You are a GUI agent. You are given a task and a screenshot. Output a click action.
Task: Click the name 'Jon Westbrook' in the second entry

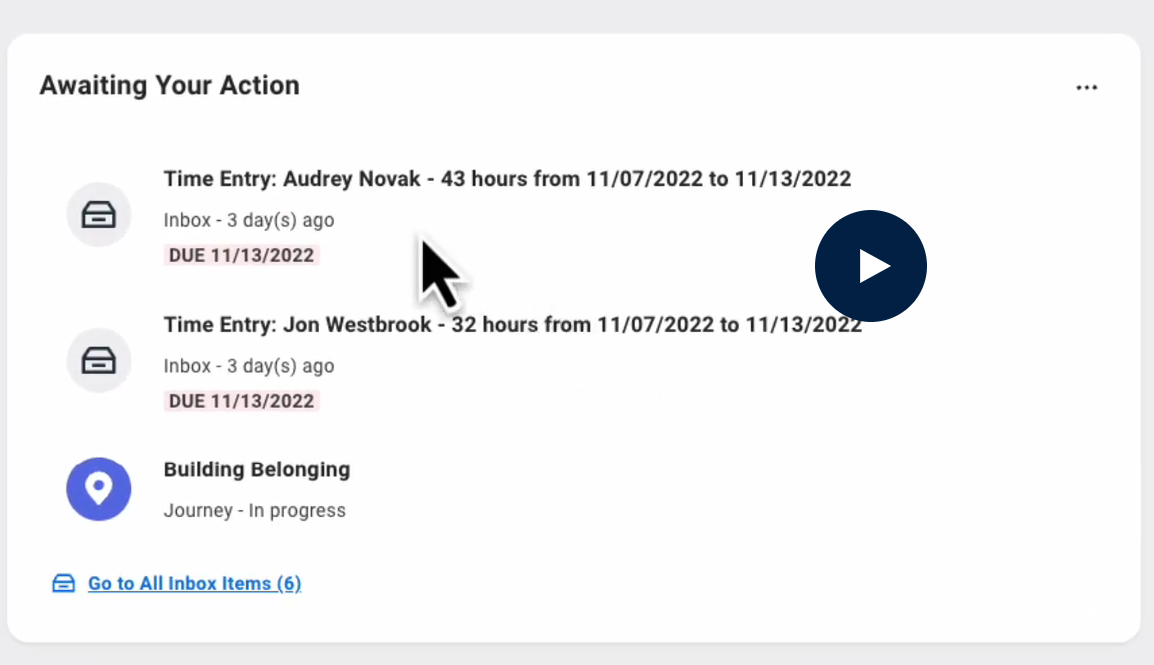pos(357,325)
